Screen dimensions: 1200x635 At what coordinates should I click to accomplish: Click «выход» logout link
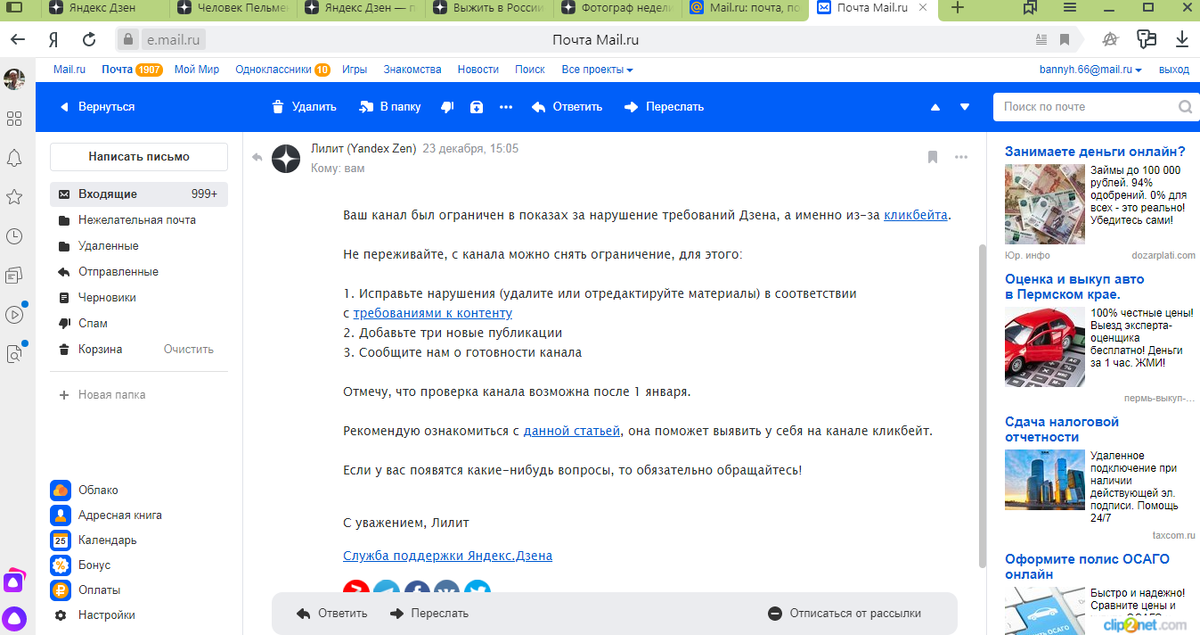pyautogui.click(x=1174, y=70)
